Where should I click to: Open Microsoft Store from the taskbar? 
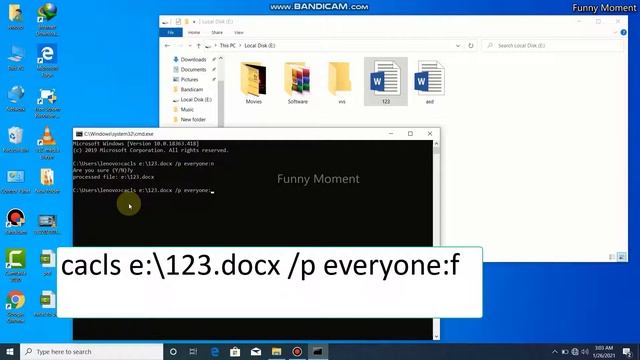235,351
